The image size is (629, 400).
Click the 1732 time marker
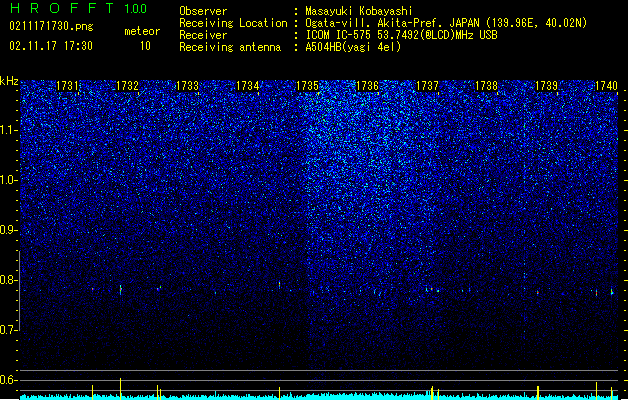(127, 85)
